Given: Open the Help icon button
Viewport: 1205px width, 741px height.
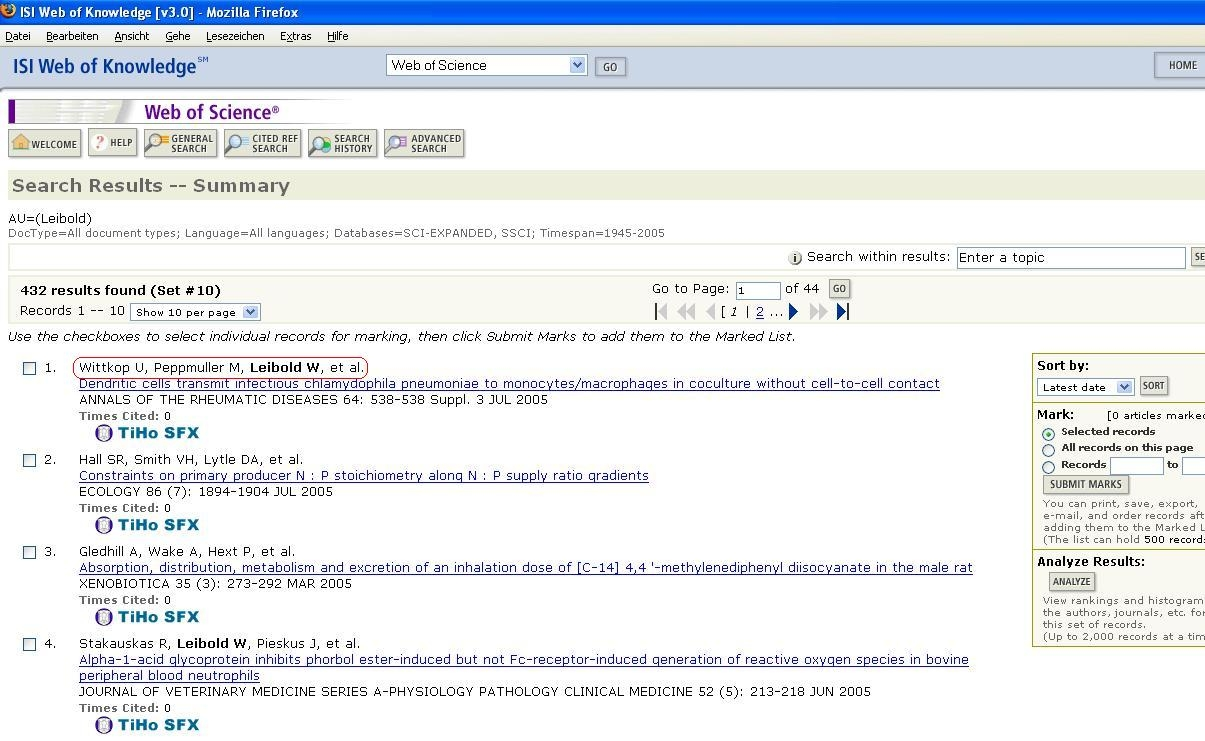Looking at the screenshot, I should coord(112,143).
